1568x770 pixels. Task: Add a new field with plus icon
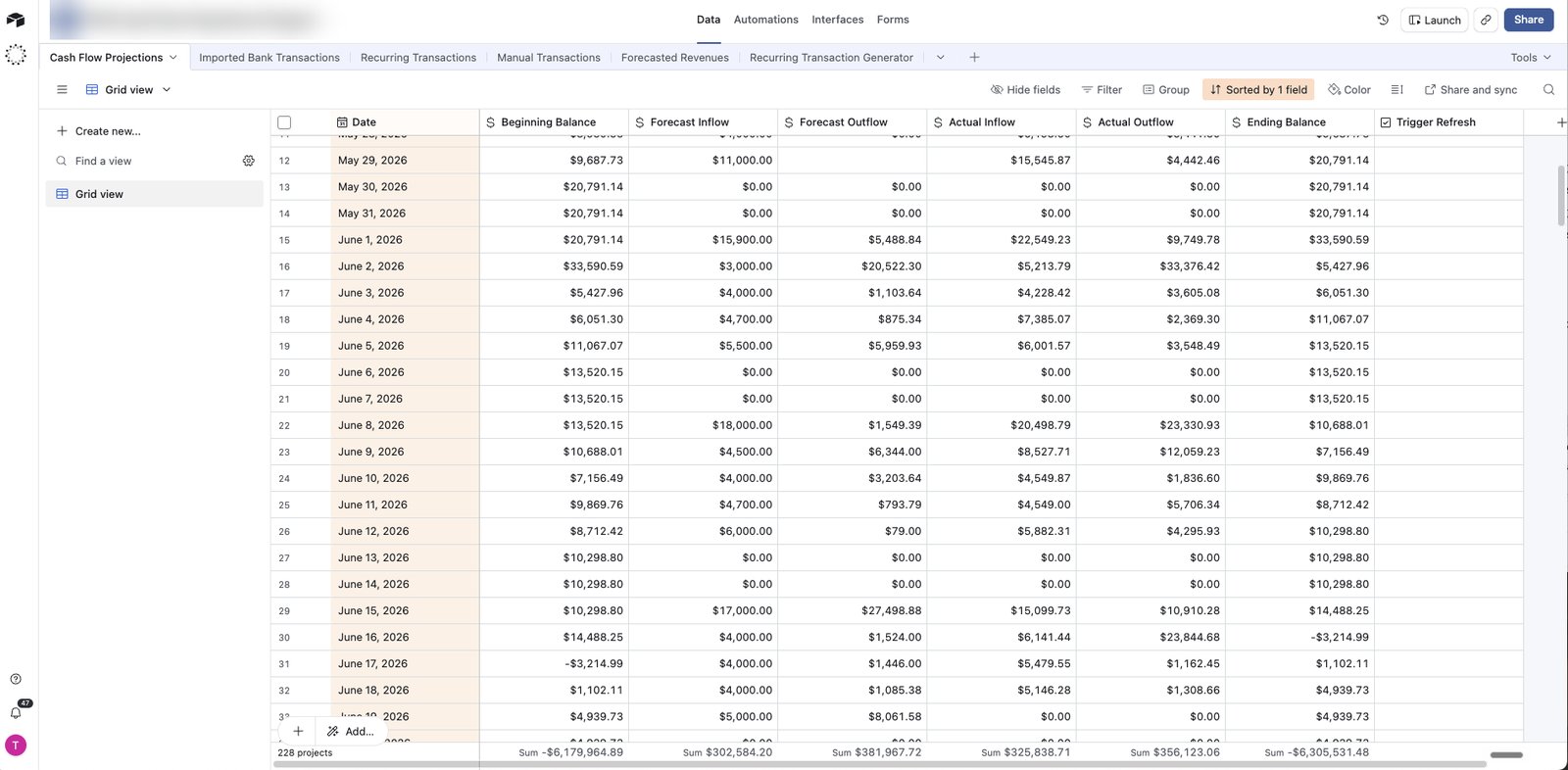1561,122
